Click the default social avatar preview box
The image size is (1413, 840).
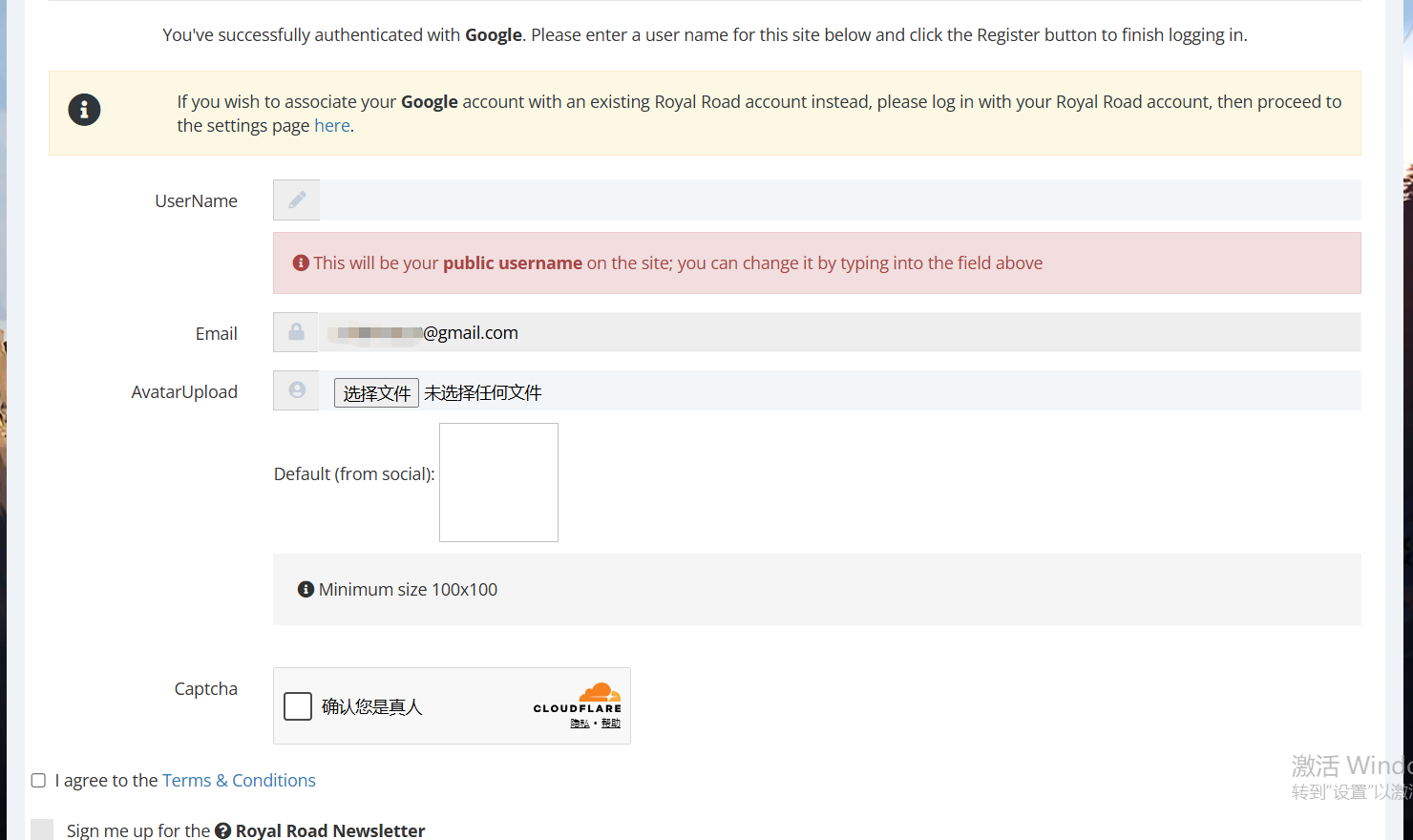498,483
